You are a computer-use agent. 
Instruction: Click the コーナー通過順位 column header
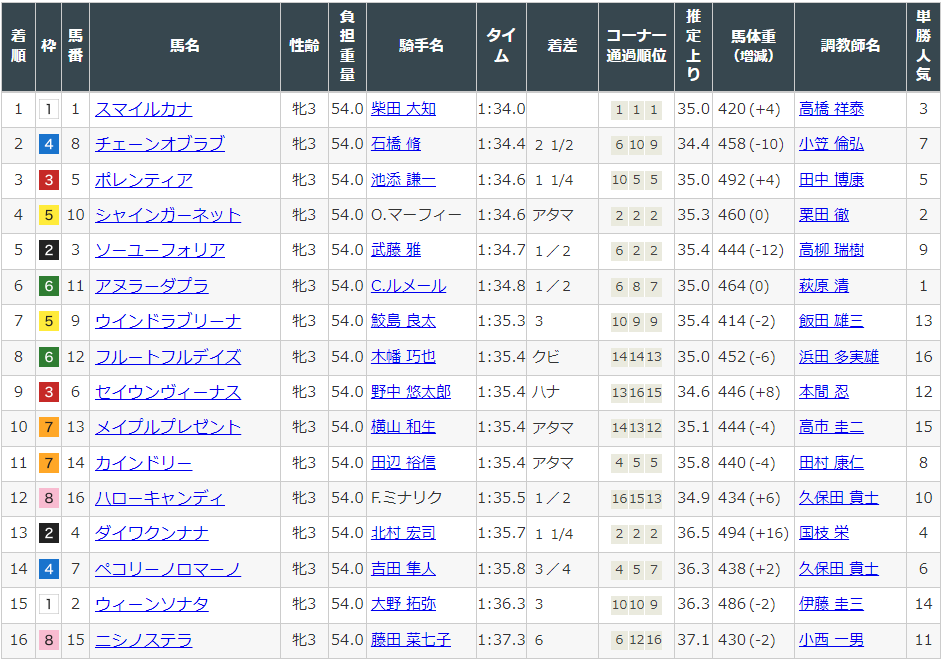pos(636,46)
